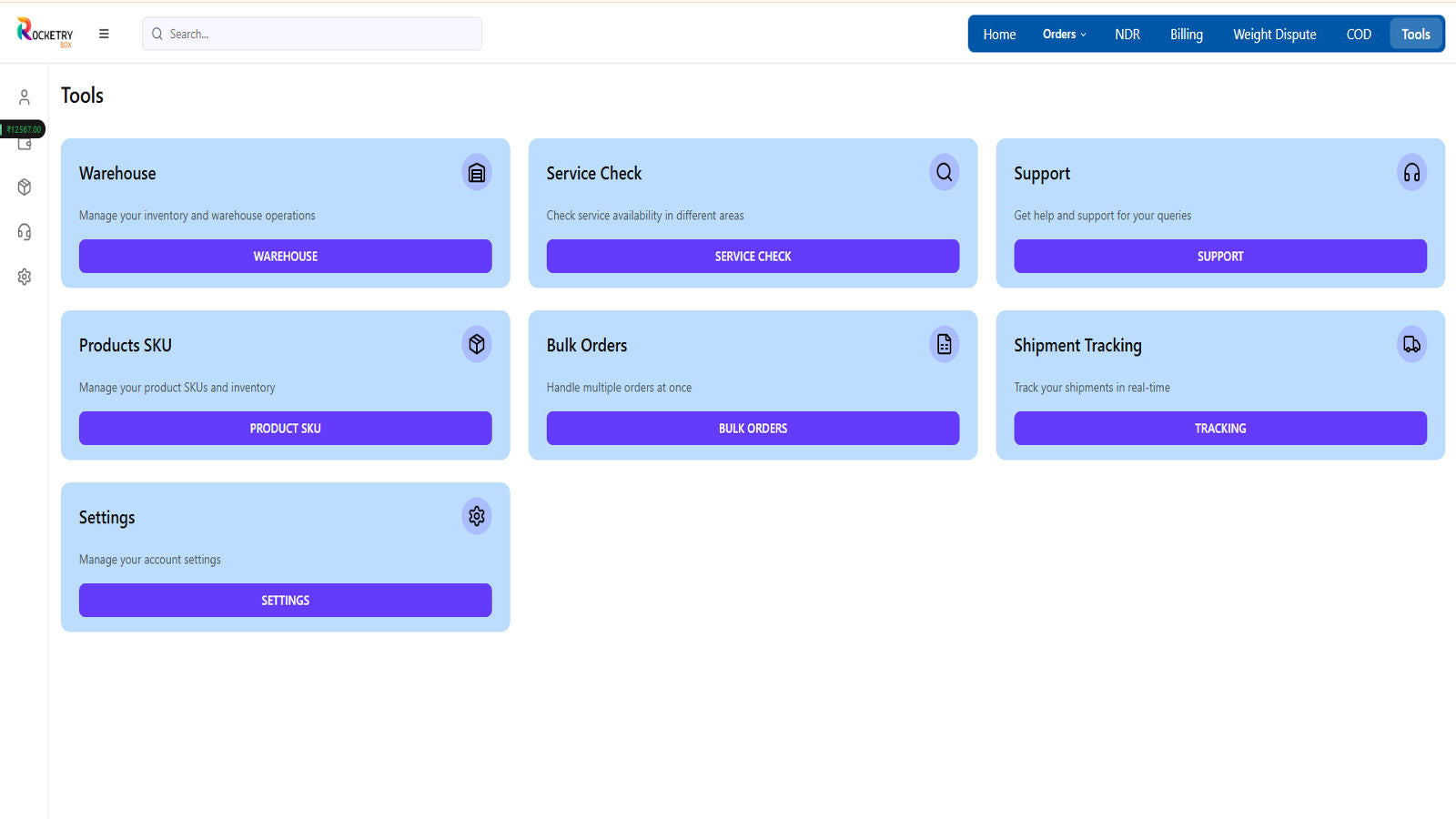Click the headset icon in left sidebar

tap(25, 232)
